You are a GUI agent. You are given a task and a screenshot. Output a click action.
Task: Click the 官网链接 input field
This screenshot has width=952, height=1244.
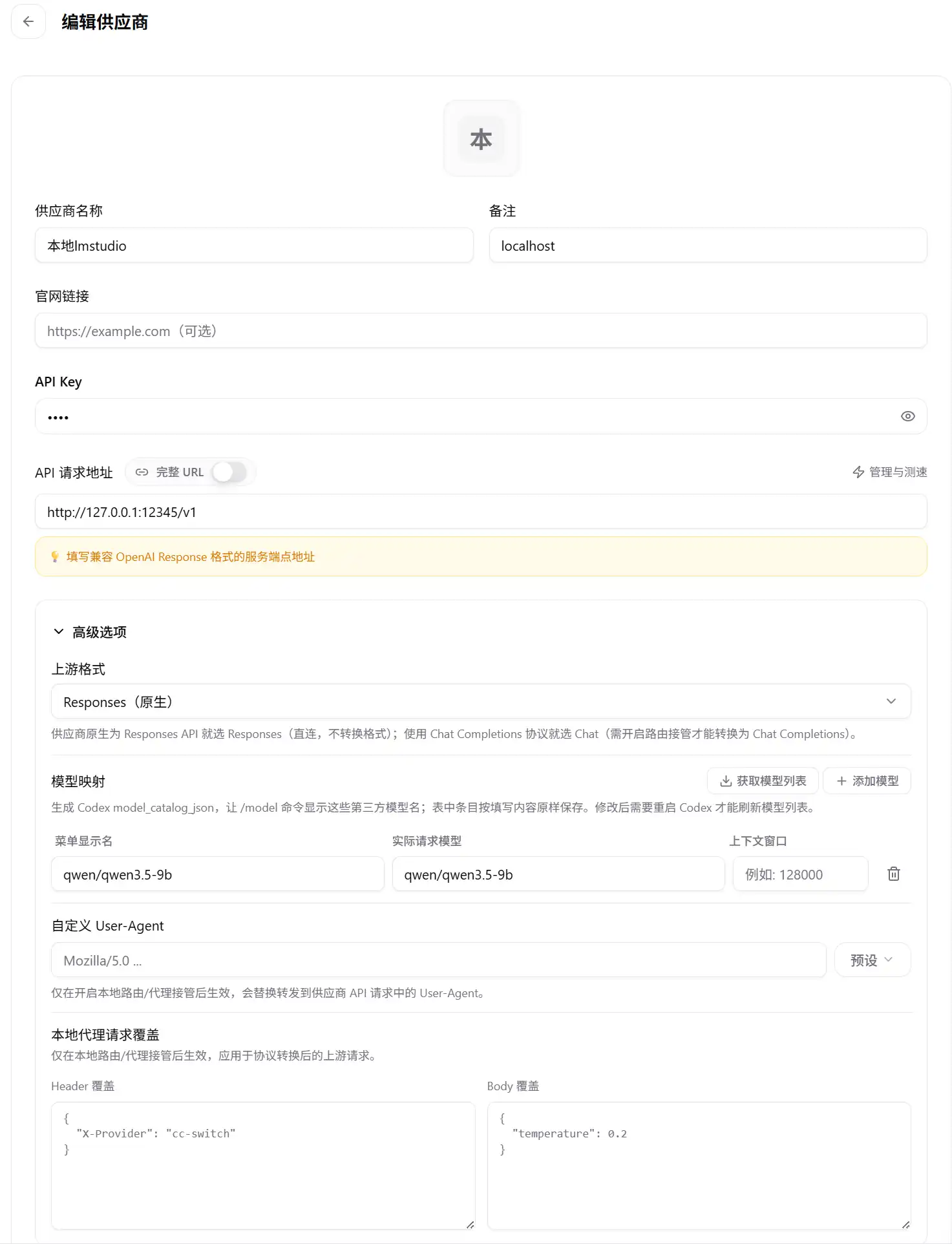point(481,331)
